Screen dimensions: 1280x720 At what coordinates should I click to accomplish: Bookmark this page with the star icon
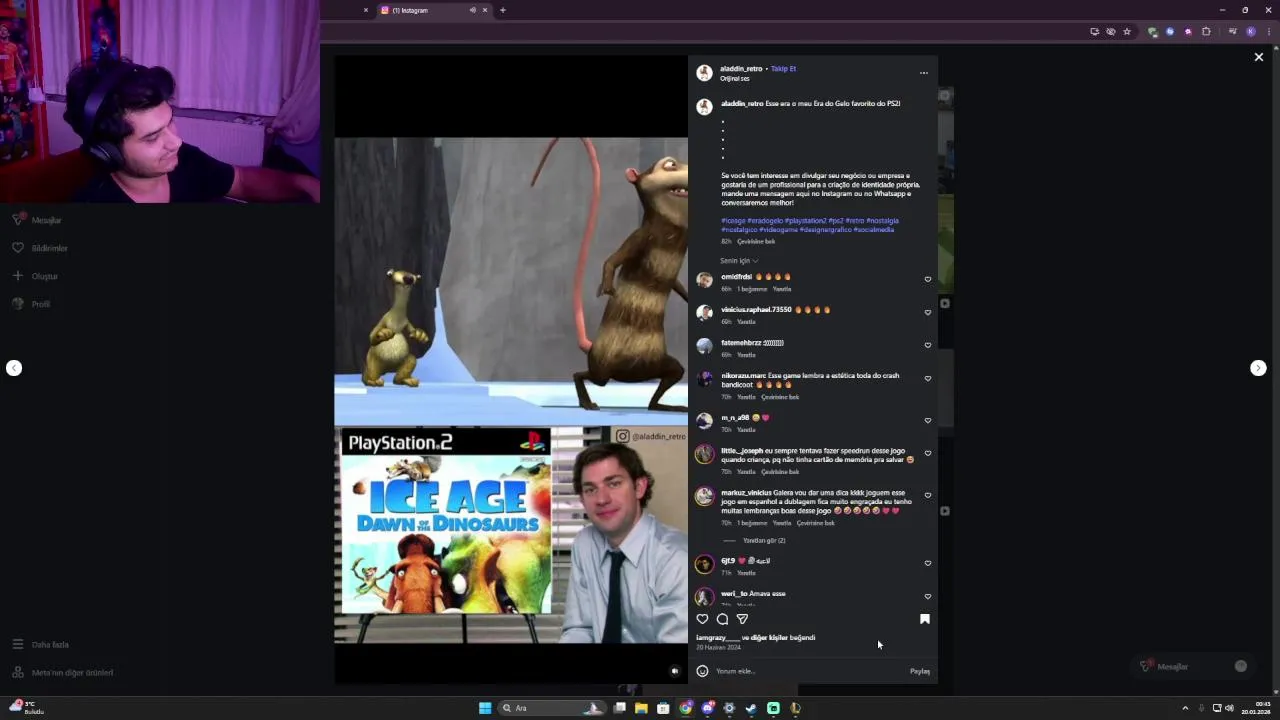coord(1127,32)
